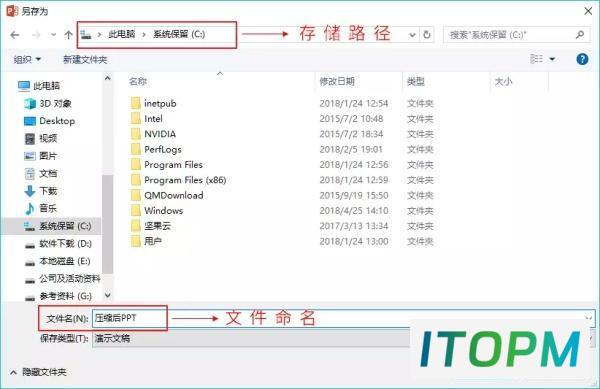Refresh the current folder listing
The height and width of the screenshot is (389, 600).
427,35
